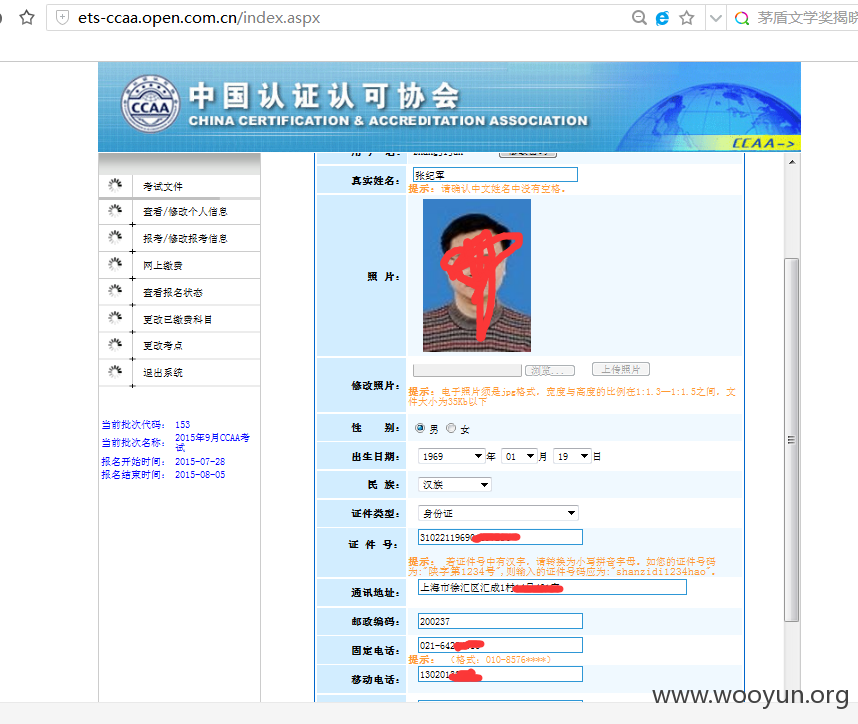The height and width of the screenshot is (724, 858).
Task: Select 更改考点 in the sidebar
Action: coord(163,346)
